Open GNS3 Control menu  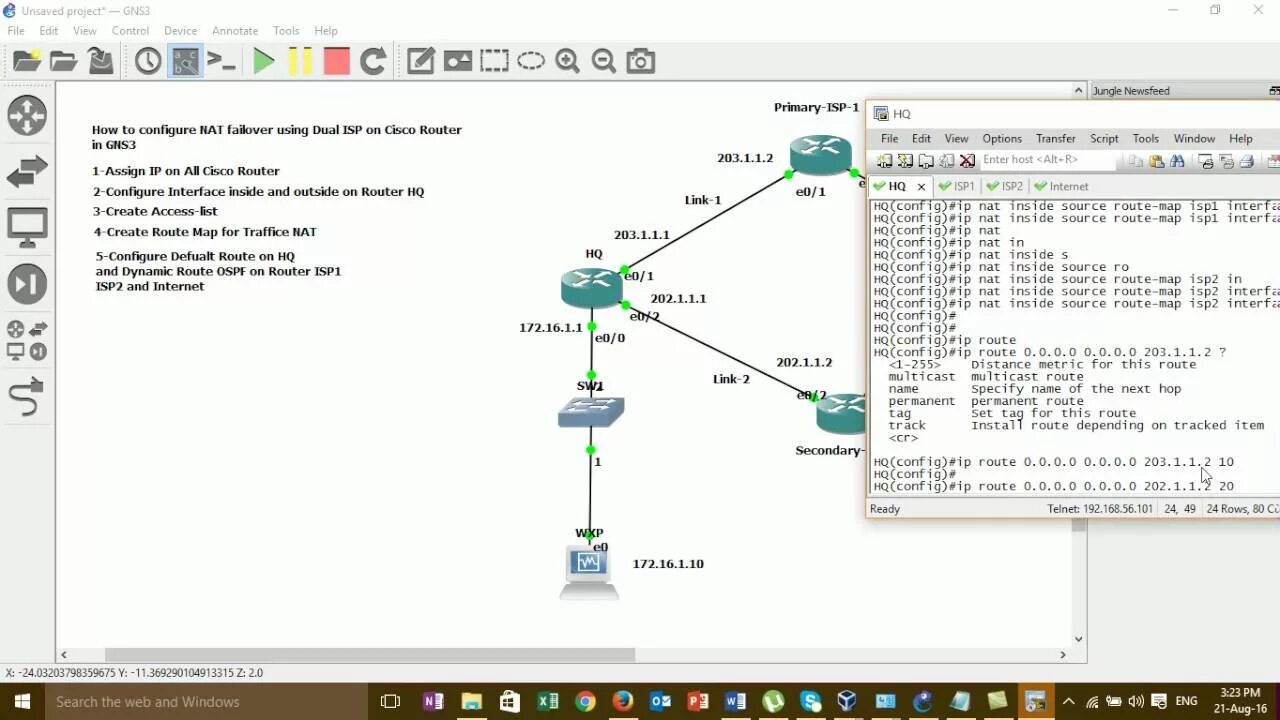pos(130,31)
